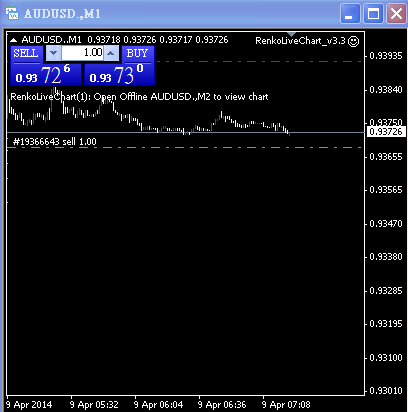Maximize the AUDUSD chart window
The height and width of the screenshot is (412, 408).
[x=373, y=14]
